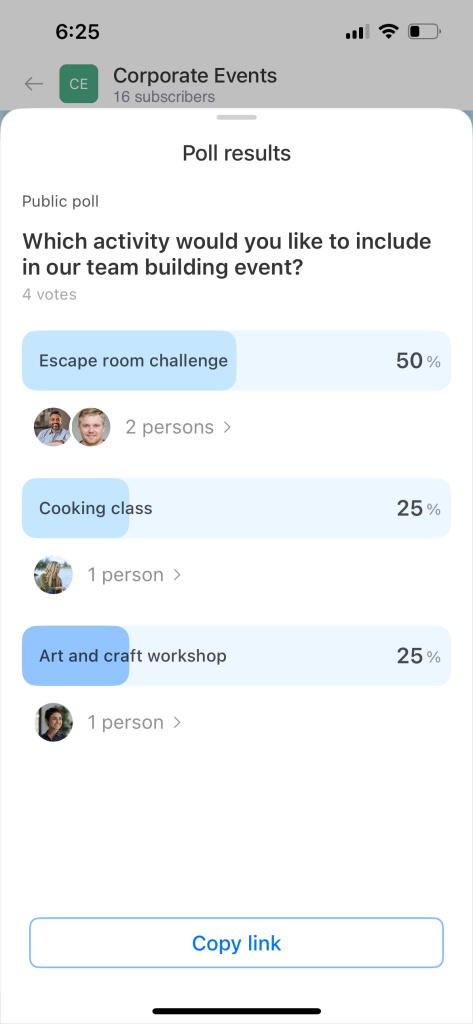Select the Escape room challenge option bar
The image size is (473, 1024).
[x=236, y=360]
